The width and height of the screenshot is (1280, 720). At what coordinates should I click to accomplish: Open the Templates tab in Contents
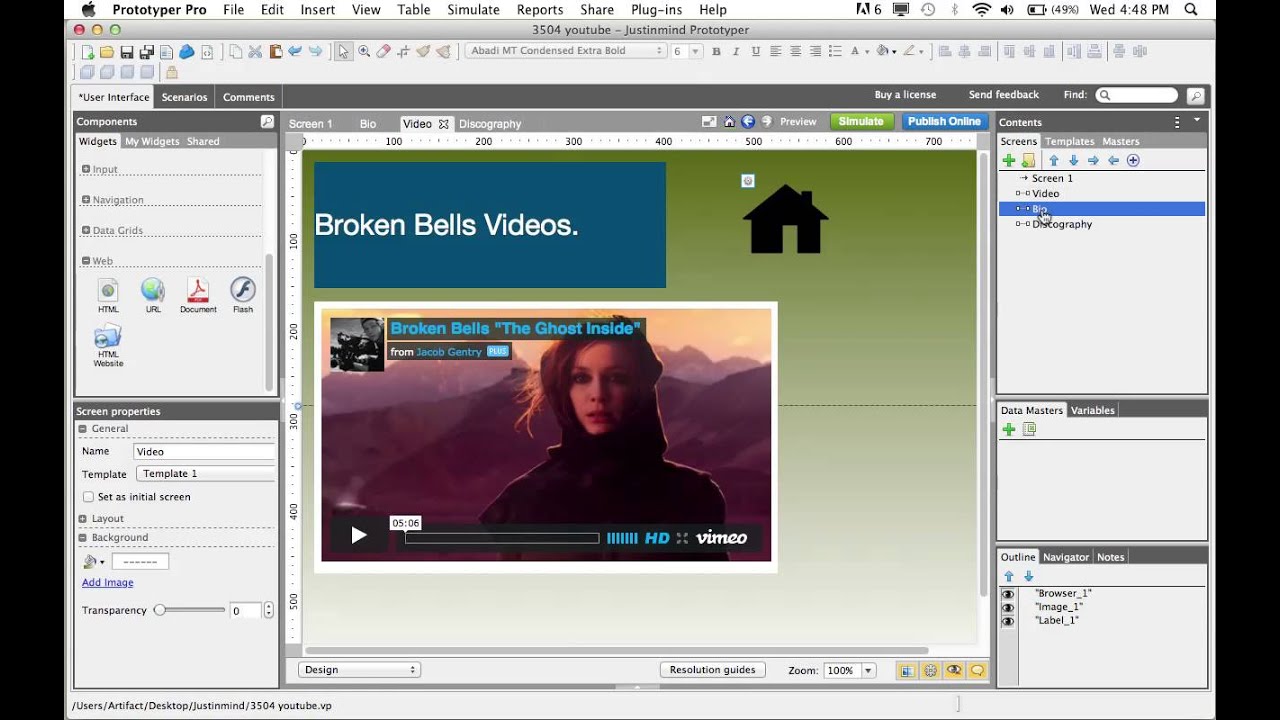pos(1069,141)
